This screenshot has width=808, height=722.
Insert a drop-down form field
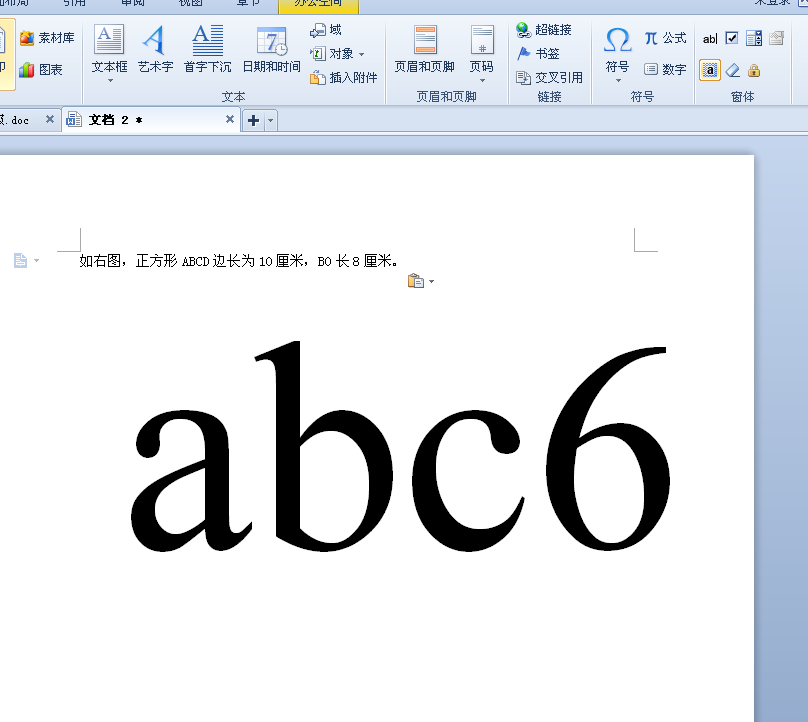point(754,38)
